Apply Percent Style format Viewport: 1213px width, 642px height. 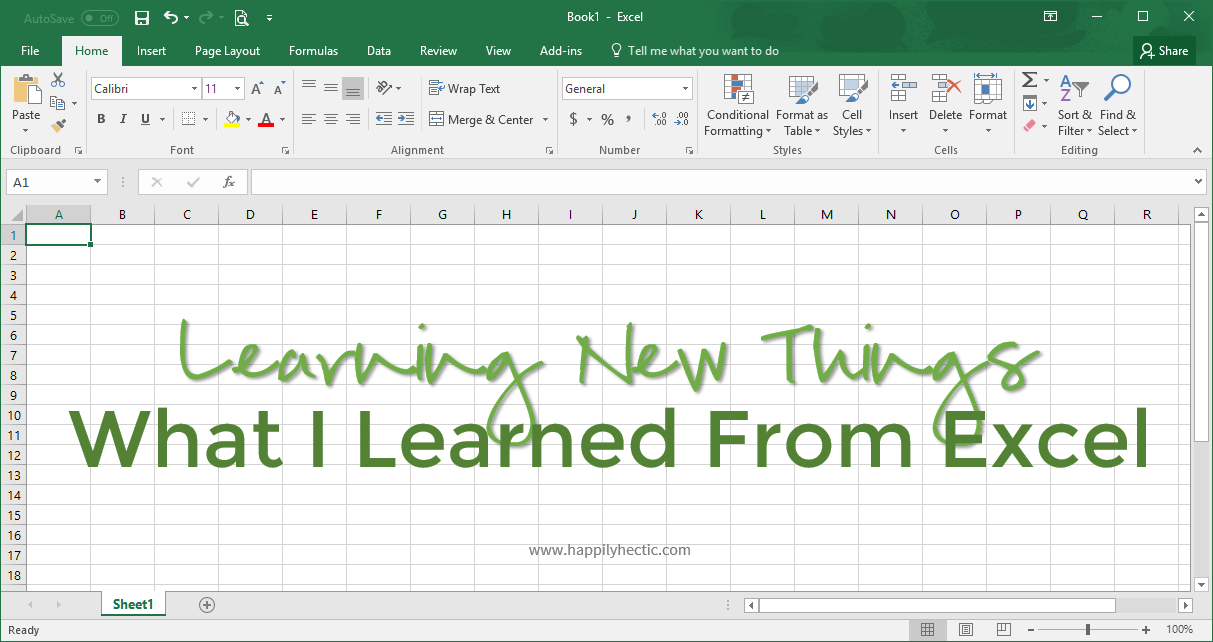(607, 119)
